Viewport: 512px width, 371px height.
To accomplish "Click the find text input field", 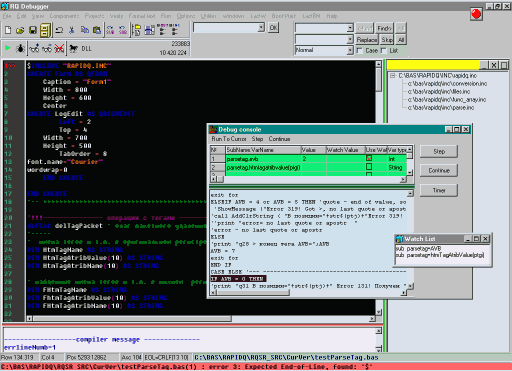I will 321,28.
